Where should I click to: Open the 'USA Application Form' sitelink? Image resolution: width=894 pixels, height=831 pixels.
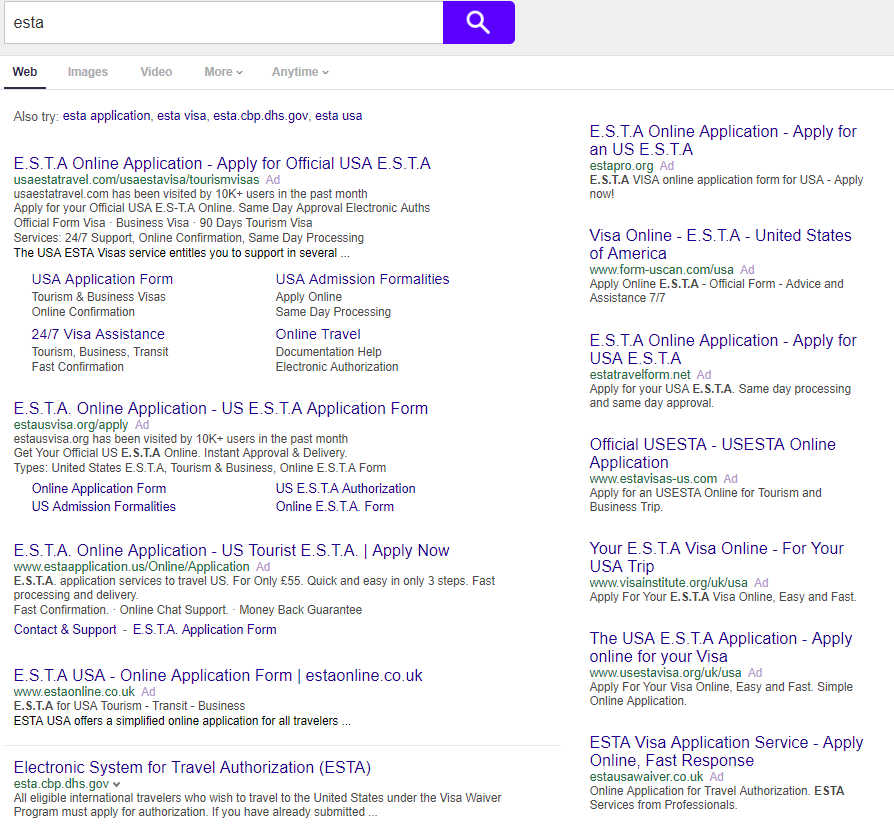coord(102,279)
